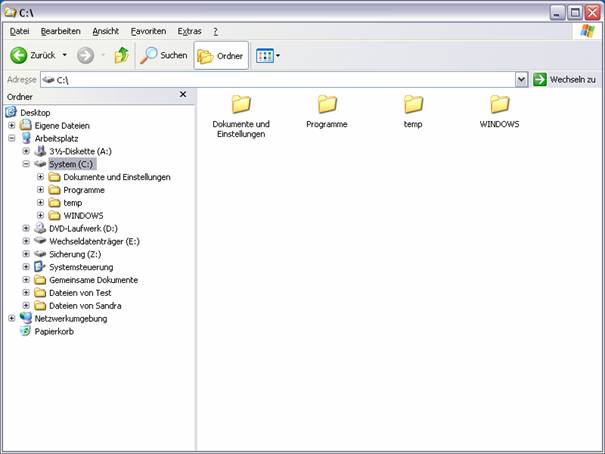Open the Bearbeiten menu
The height and width of the screenshot is (454, 605).
(61, 31)
